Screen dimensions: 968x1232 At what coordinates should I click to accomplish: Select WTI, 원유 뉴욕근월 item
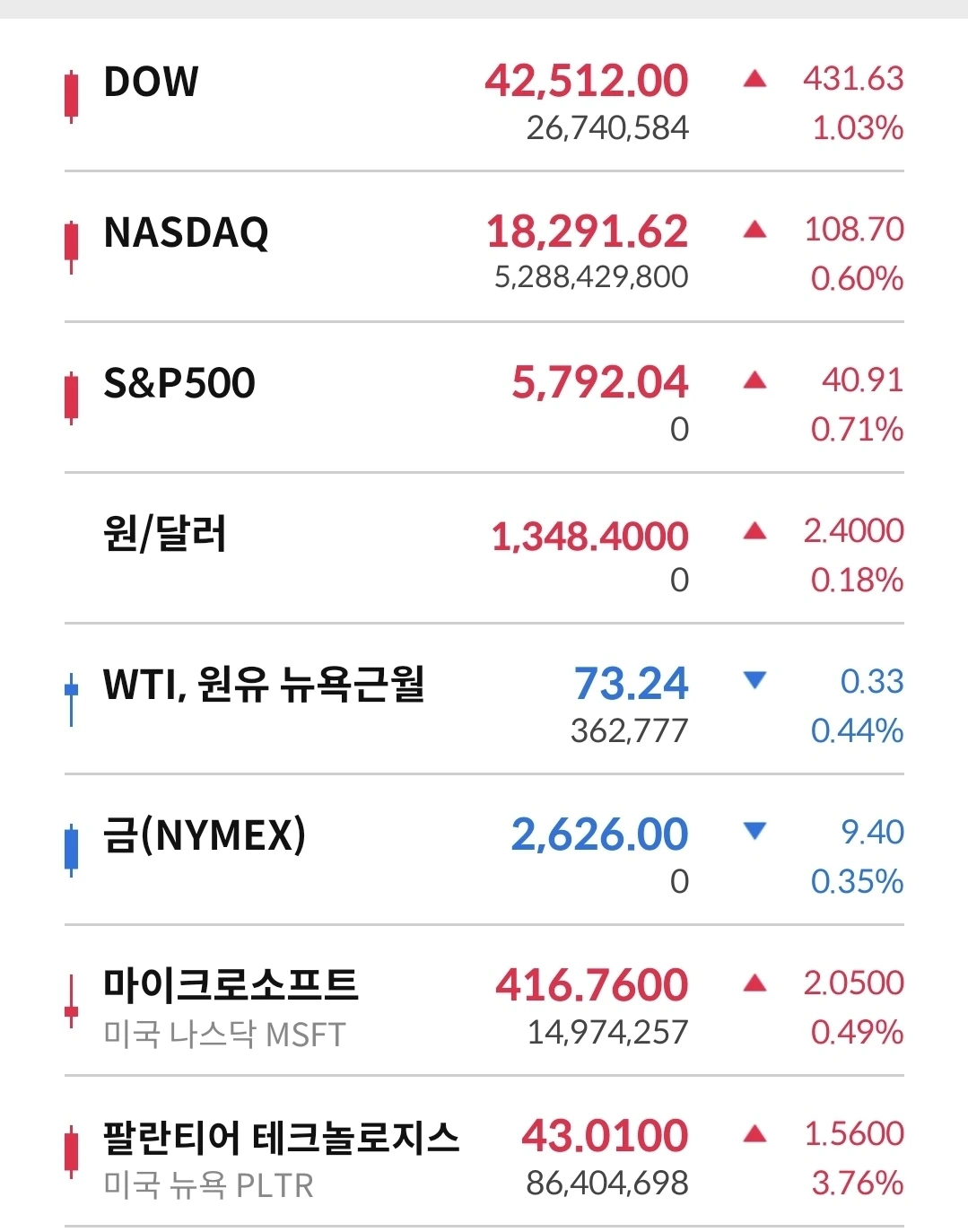264,685
